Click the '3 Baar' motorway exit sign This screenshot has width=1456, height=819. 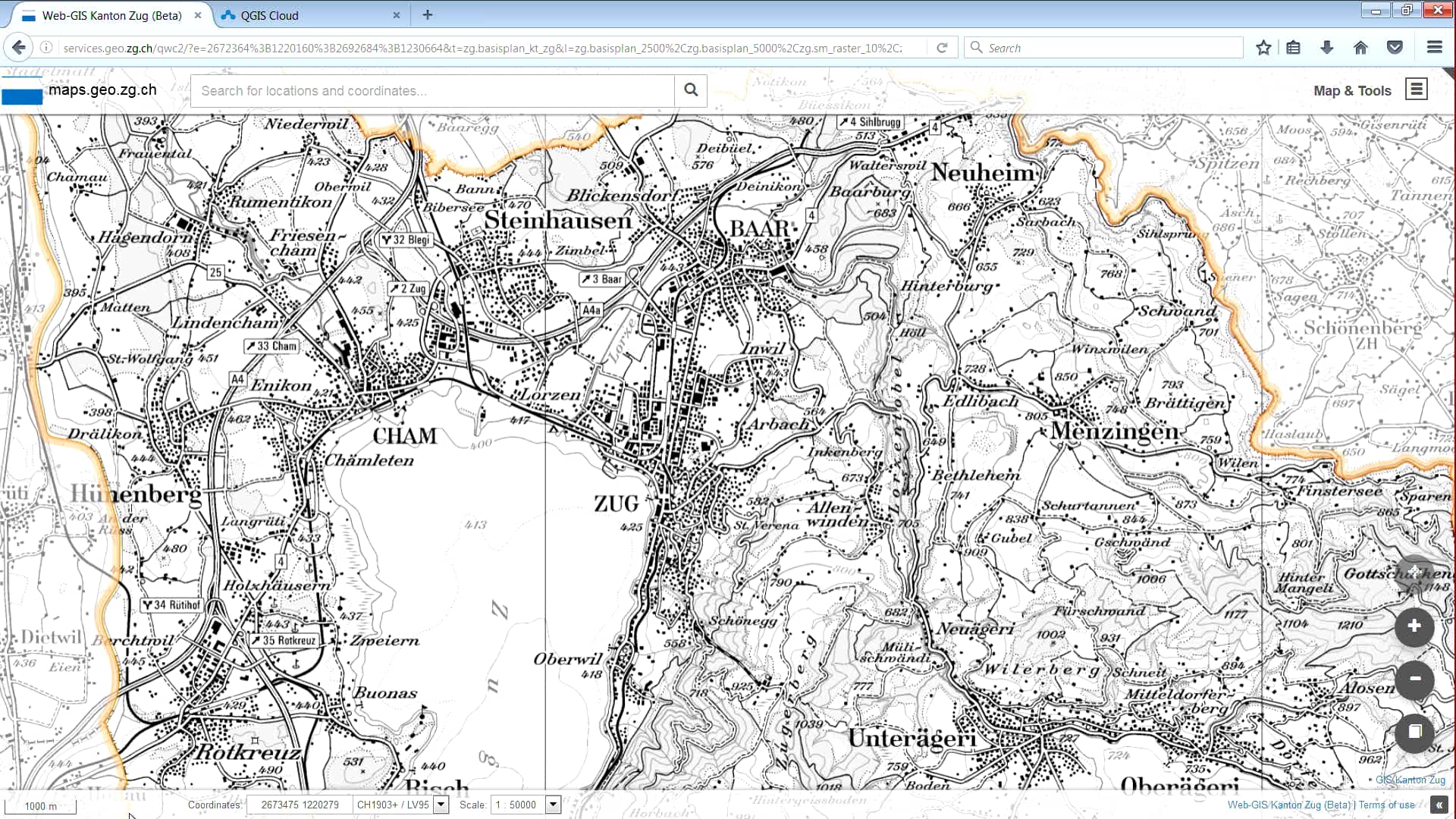pos(602,279)
